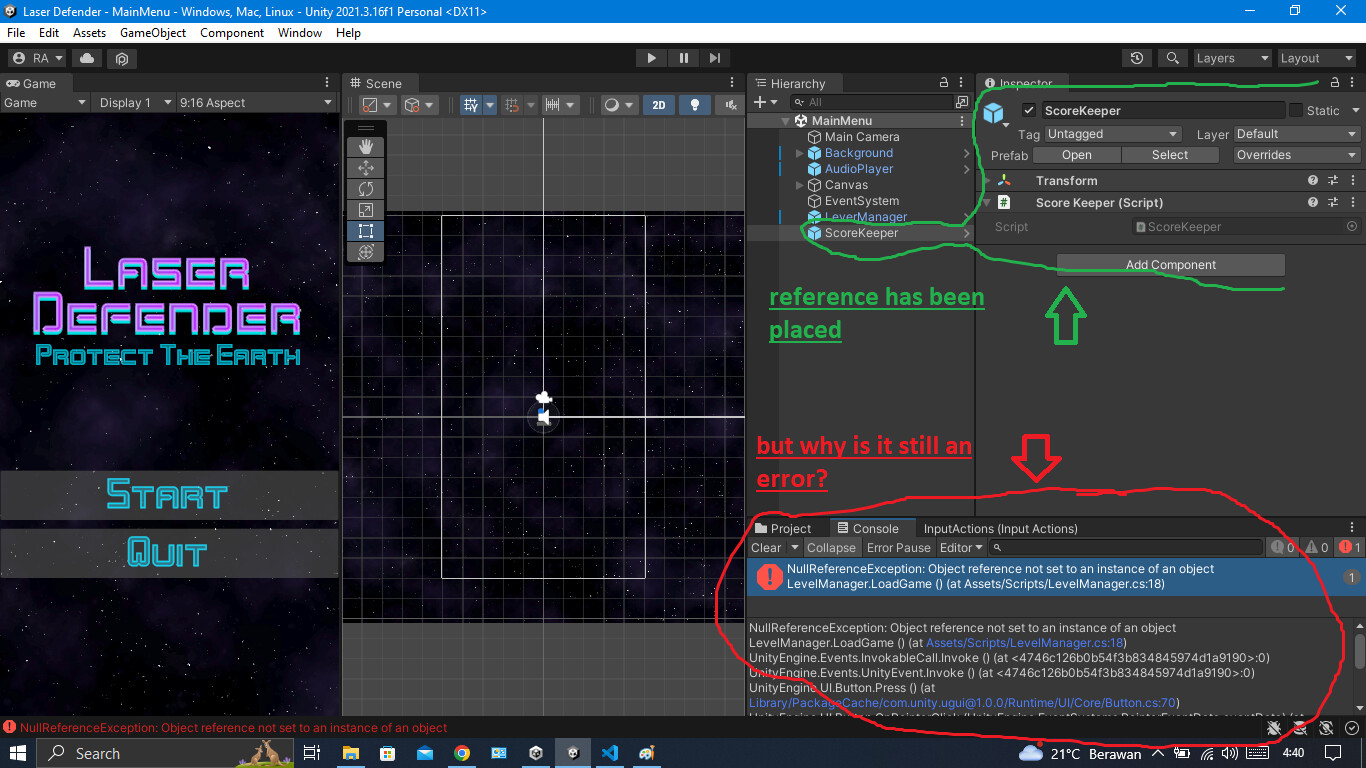
Task: Select the Move tool in Scene toolbar
Action: 366,168
